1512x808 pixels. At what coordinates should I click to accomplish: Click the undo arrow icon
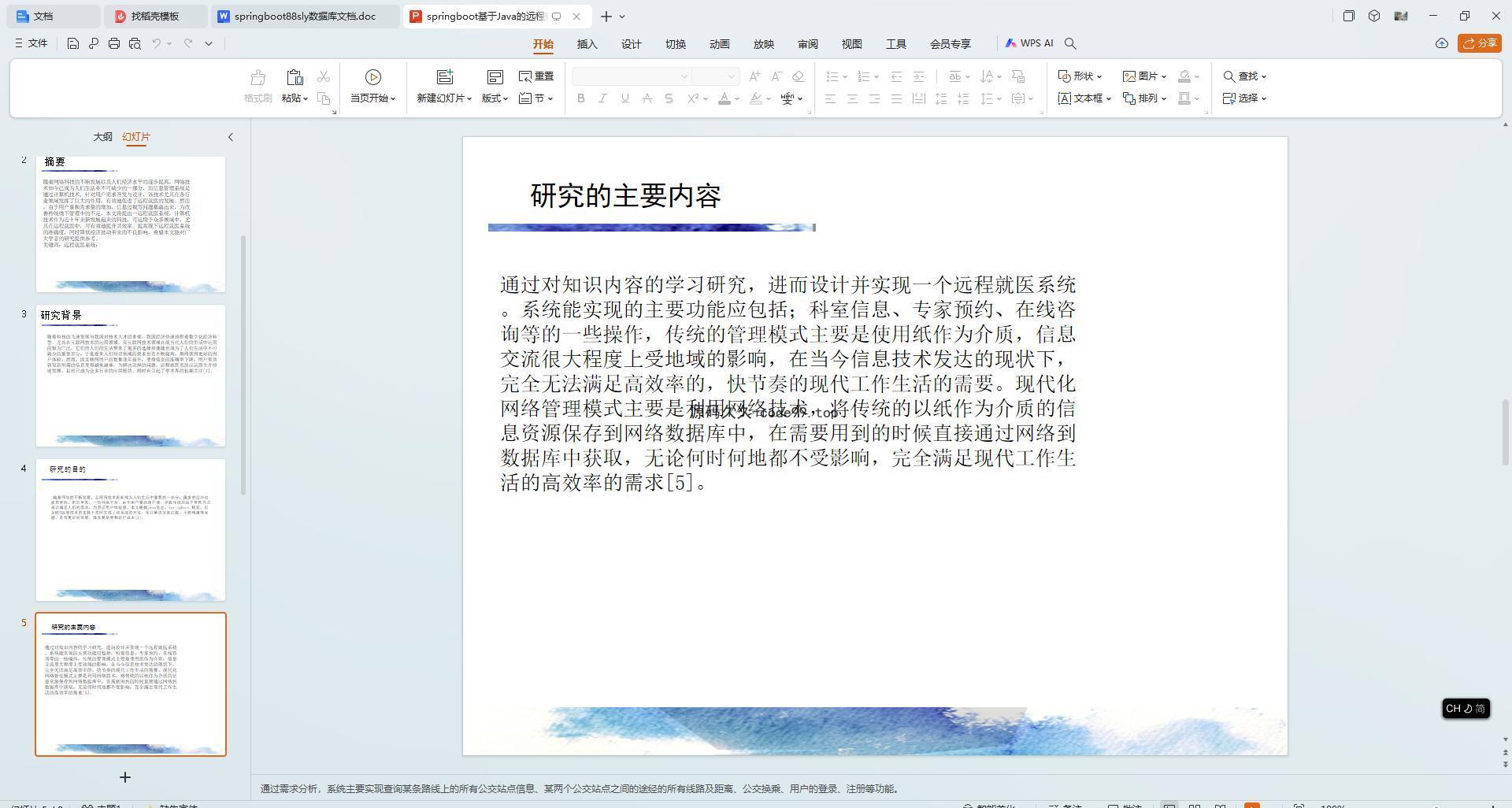pos(157,43)
